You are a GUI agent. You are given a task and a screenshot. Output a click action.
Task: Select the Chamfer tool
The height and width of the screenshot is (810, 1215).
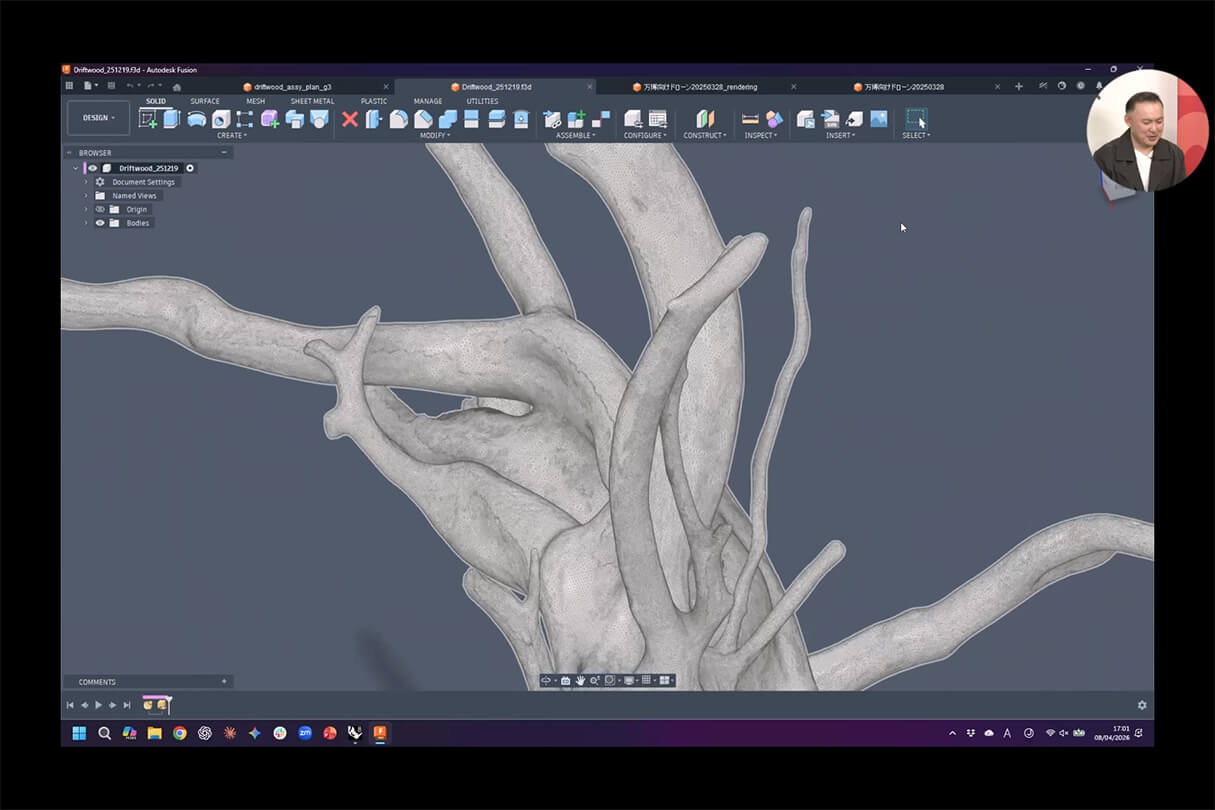click(x=423, y=119)
